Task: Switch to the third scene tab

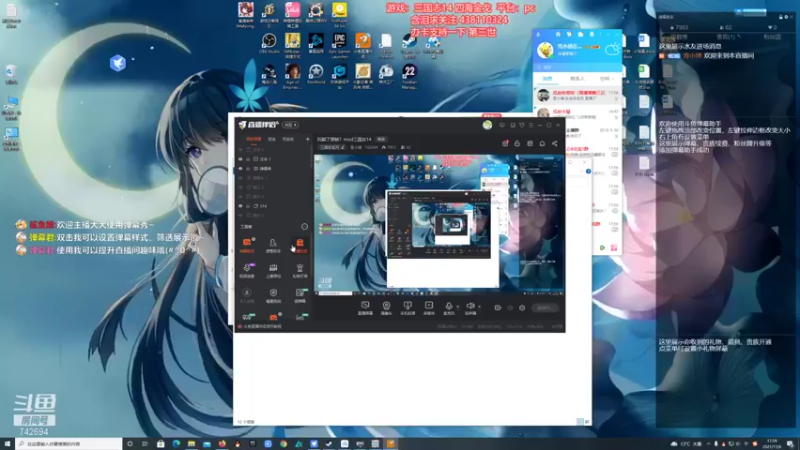Action: pyautogui.click(x=288, y=139)
